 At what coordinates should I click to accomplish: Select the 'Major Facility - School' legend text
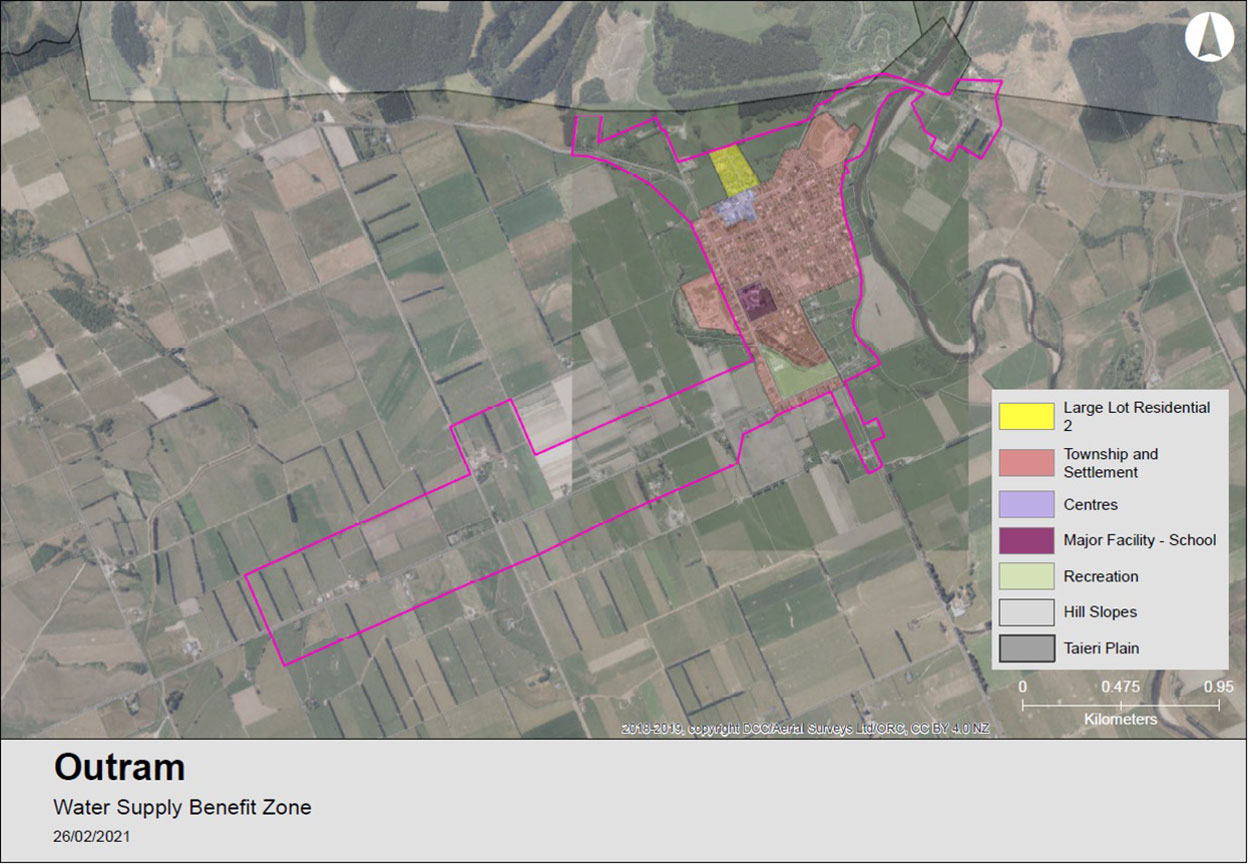pos(1139,540)
